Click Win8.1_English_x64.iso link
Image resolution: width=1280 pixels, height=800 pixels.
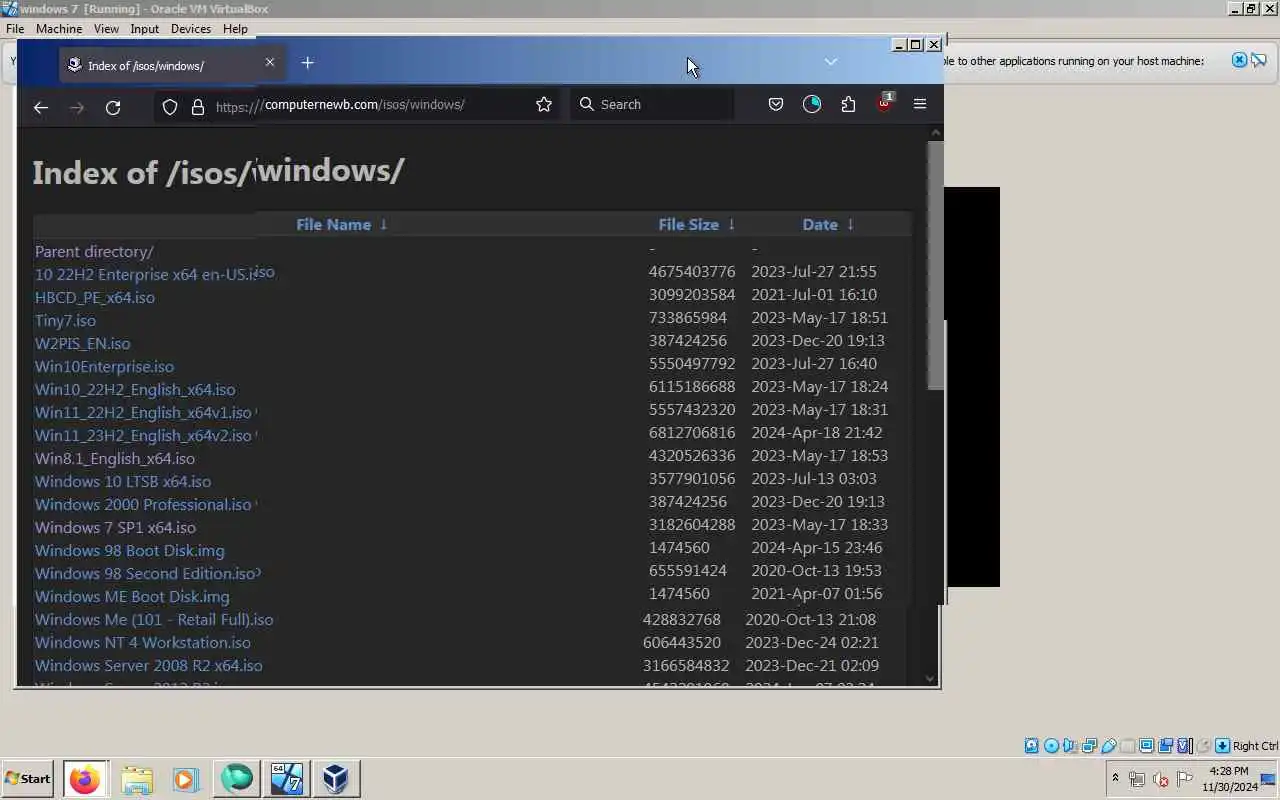(x=115, y=458)
